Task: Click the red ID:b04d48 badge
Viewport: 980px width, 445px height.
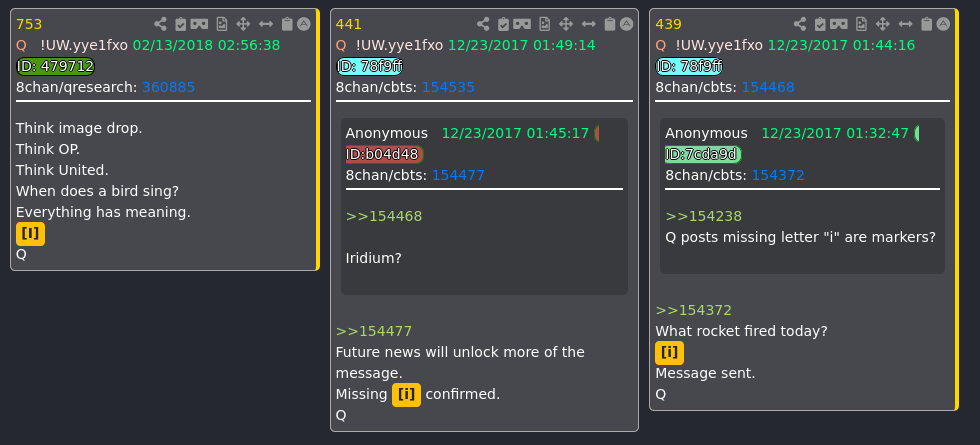Action: pos(384,154)
